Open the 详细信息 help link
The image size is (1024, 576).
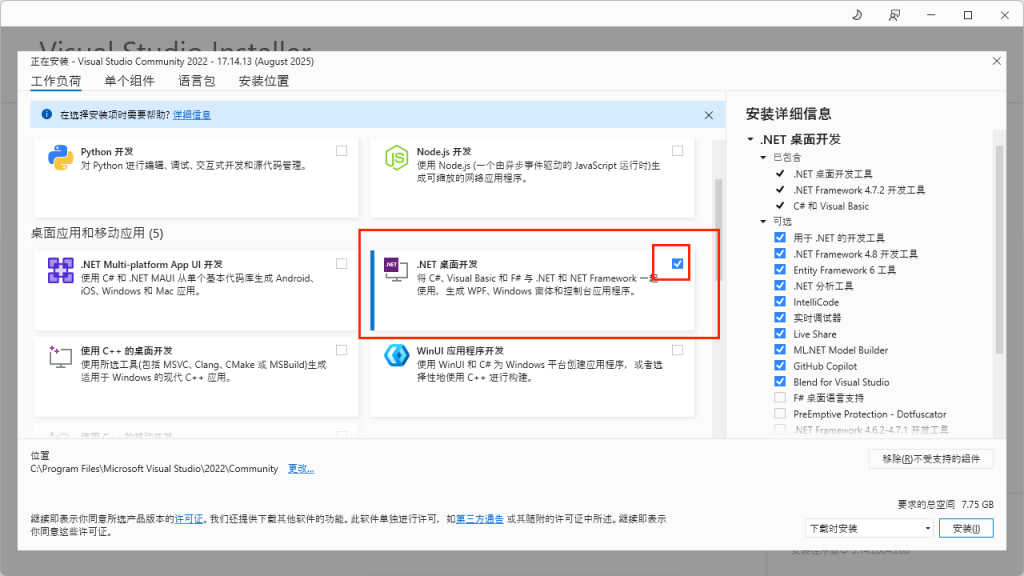click(x=192, y=114)
